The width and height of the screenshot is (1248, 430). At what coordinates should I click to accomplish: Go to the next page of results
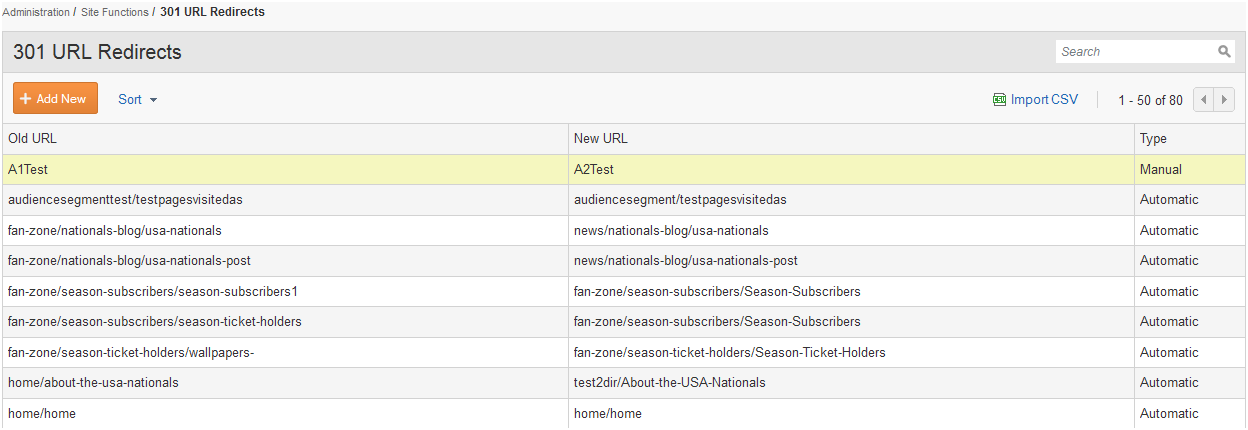click(1225, 100)
